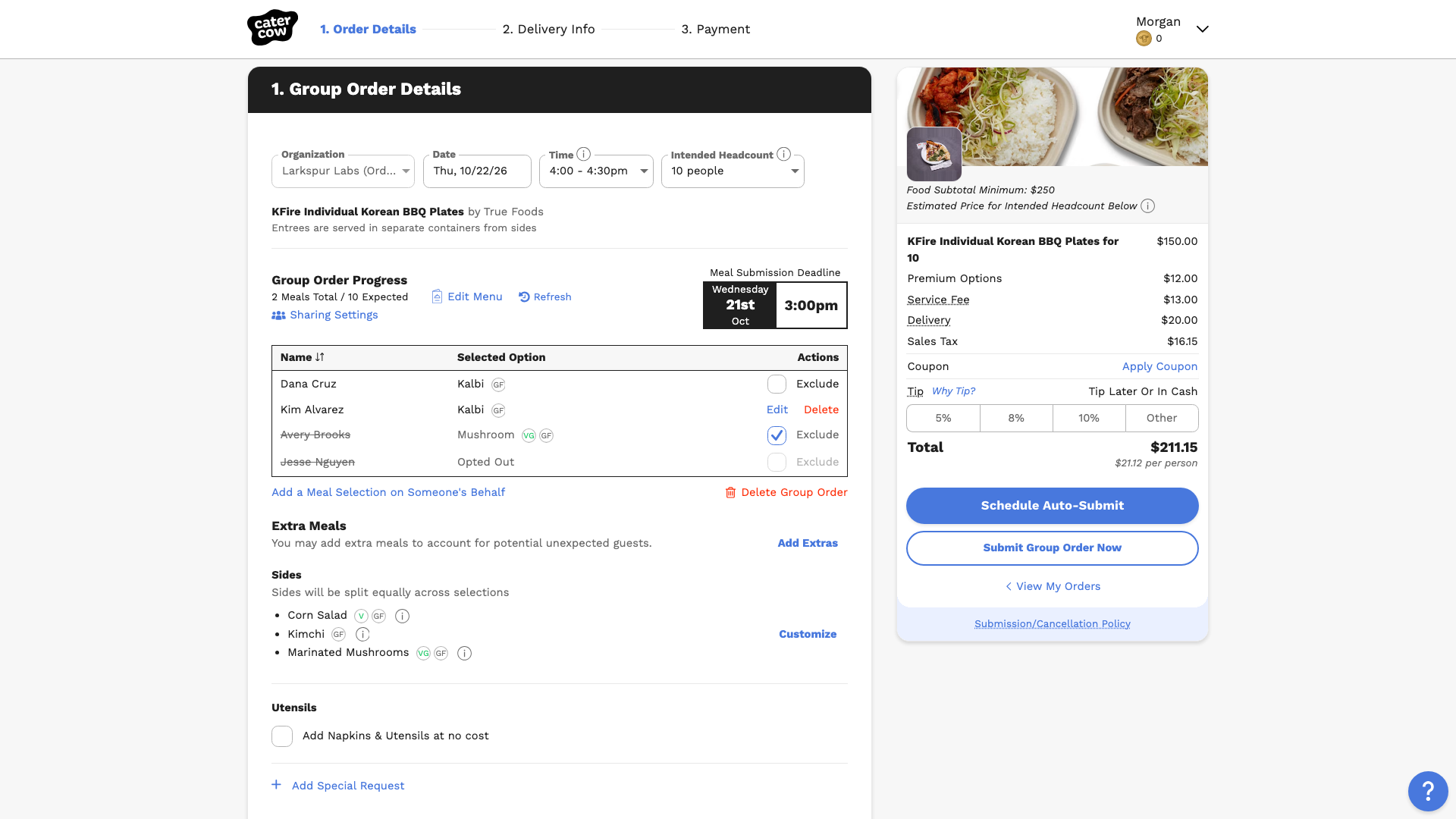Open the Intended Headcount dropdown
The height and width of the screenshot is (819, 1456).
pyautogui.click(x=733, y=171)
